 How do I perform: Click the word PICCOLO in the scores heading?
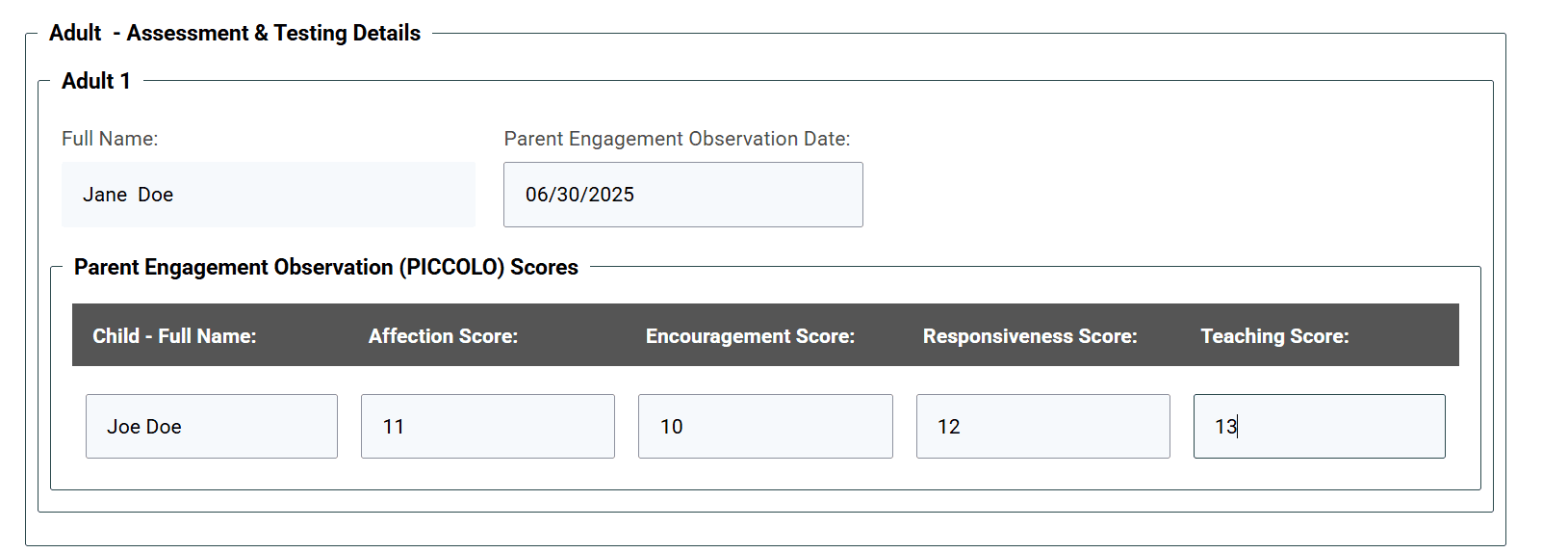(451, 267)
